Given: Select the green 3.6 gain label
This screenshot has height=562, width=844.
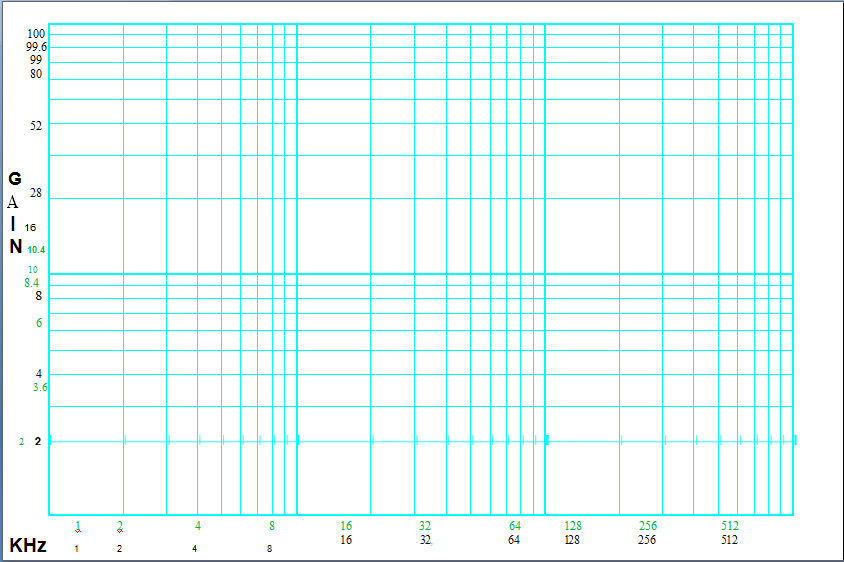Looking at the screenshot, I should 40,387.
